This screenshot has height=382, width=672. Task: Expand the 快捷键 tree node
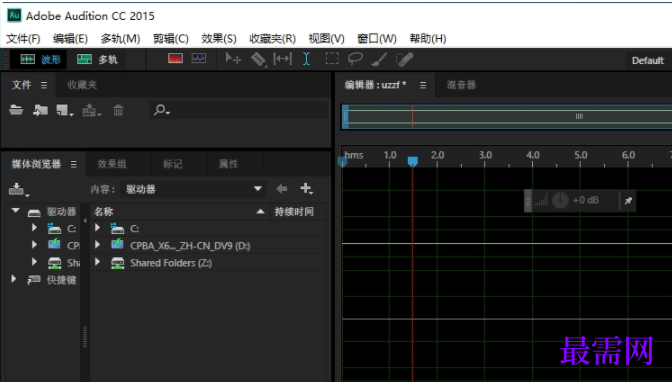(x=14, y=279)
